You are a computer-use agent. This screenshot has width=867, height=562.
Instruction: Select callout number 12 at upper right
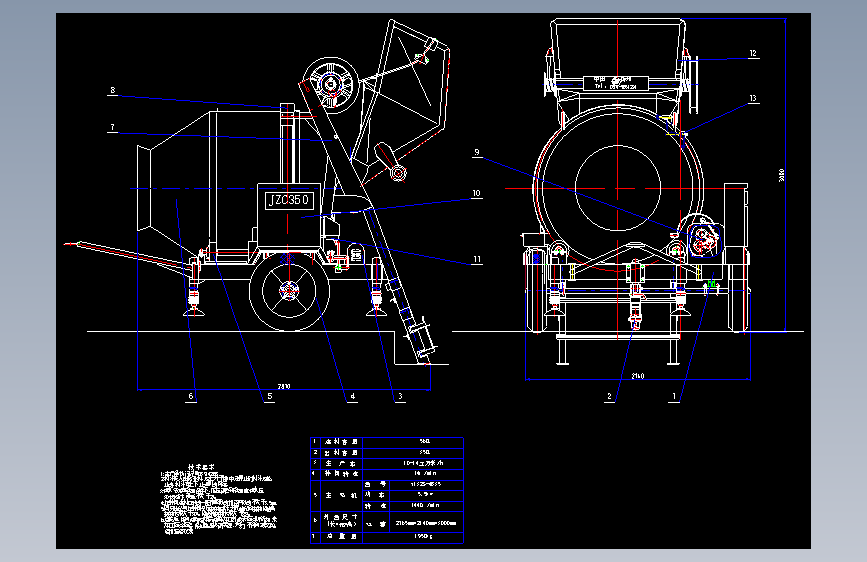tap(753, 54)
